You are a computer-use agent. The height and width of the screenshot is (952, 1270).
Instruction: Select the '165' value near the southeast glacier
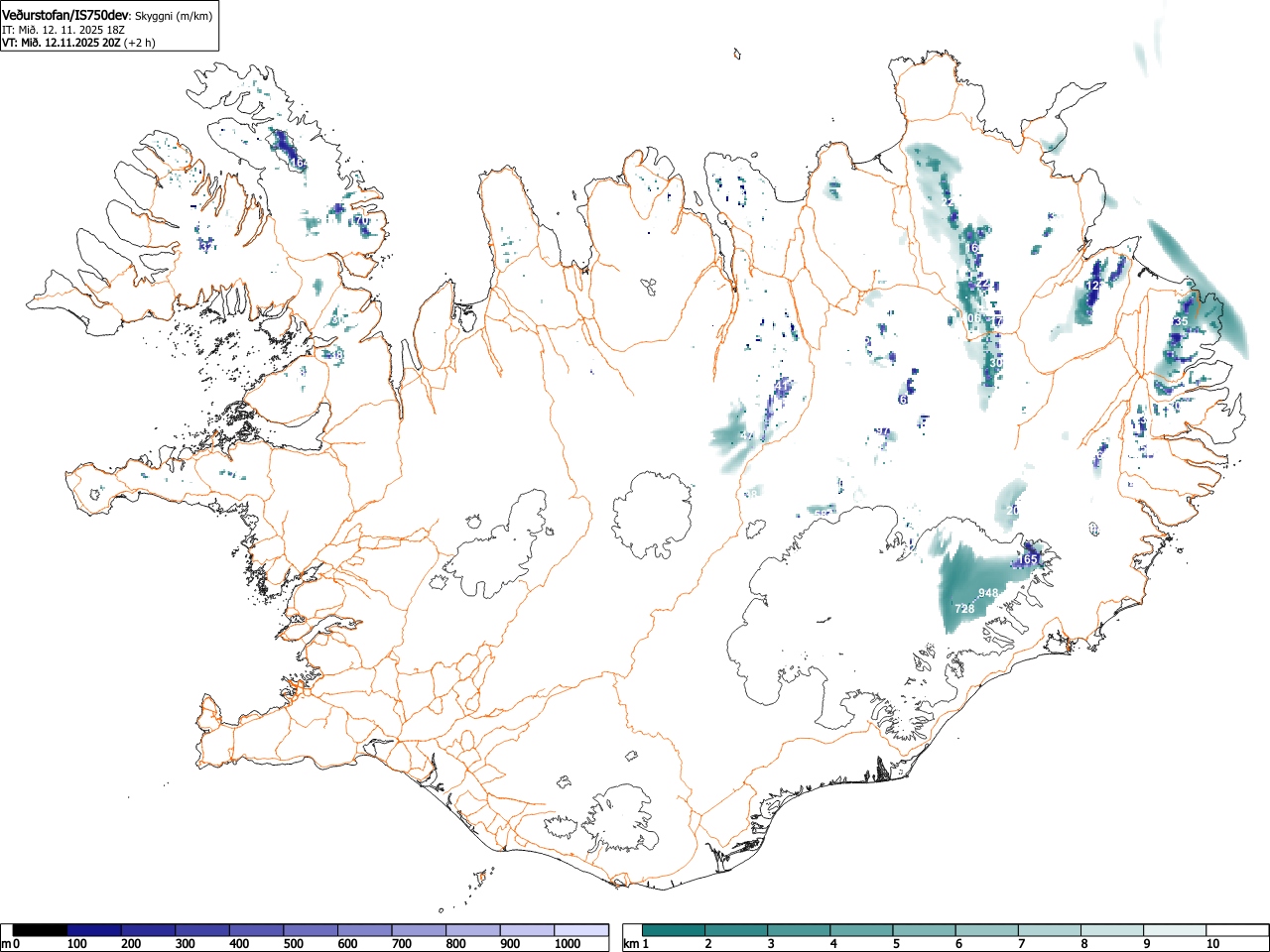tap(1027, 560)
